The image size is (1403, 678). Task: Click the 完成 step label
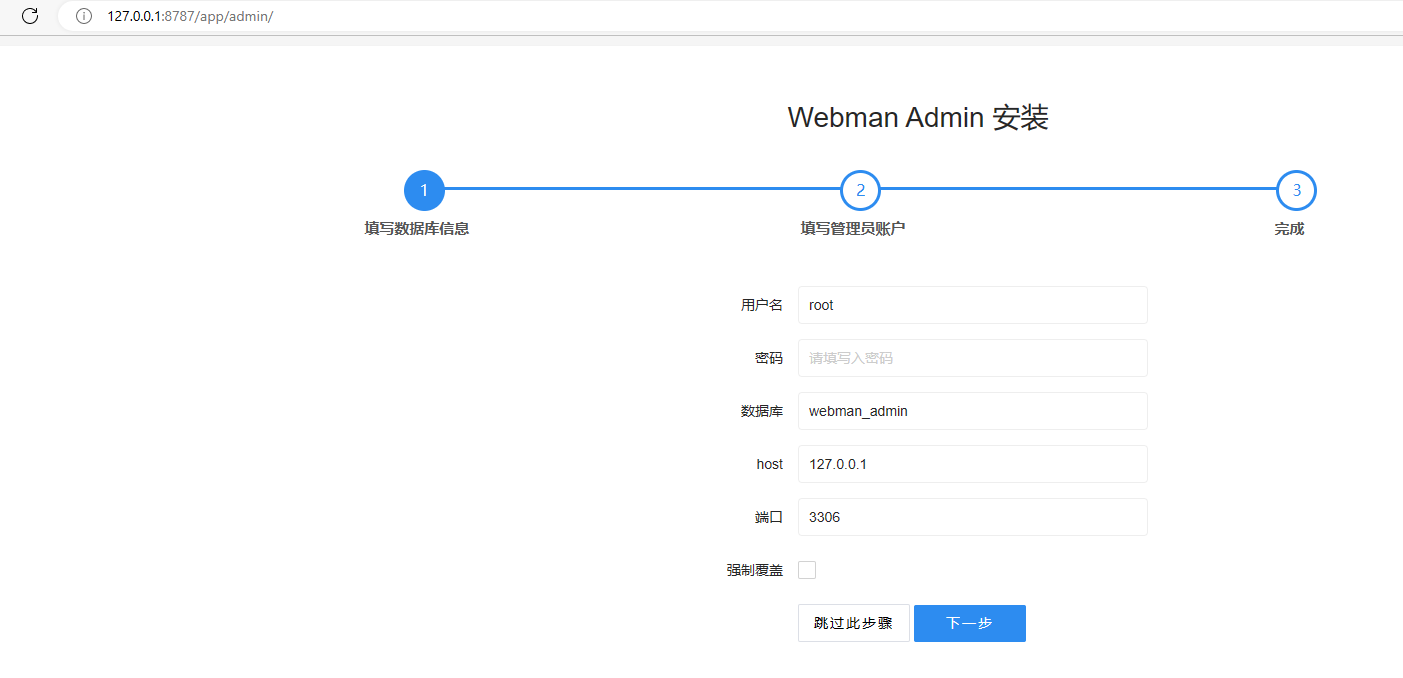pos(1289,229)
